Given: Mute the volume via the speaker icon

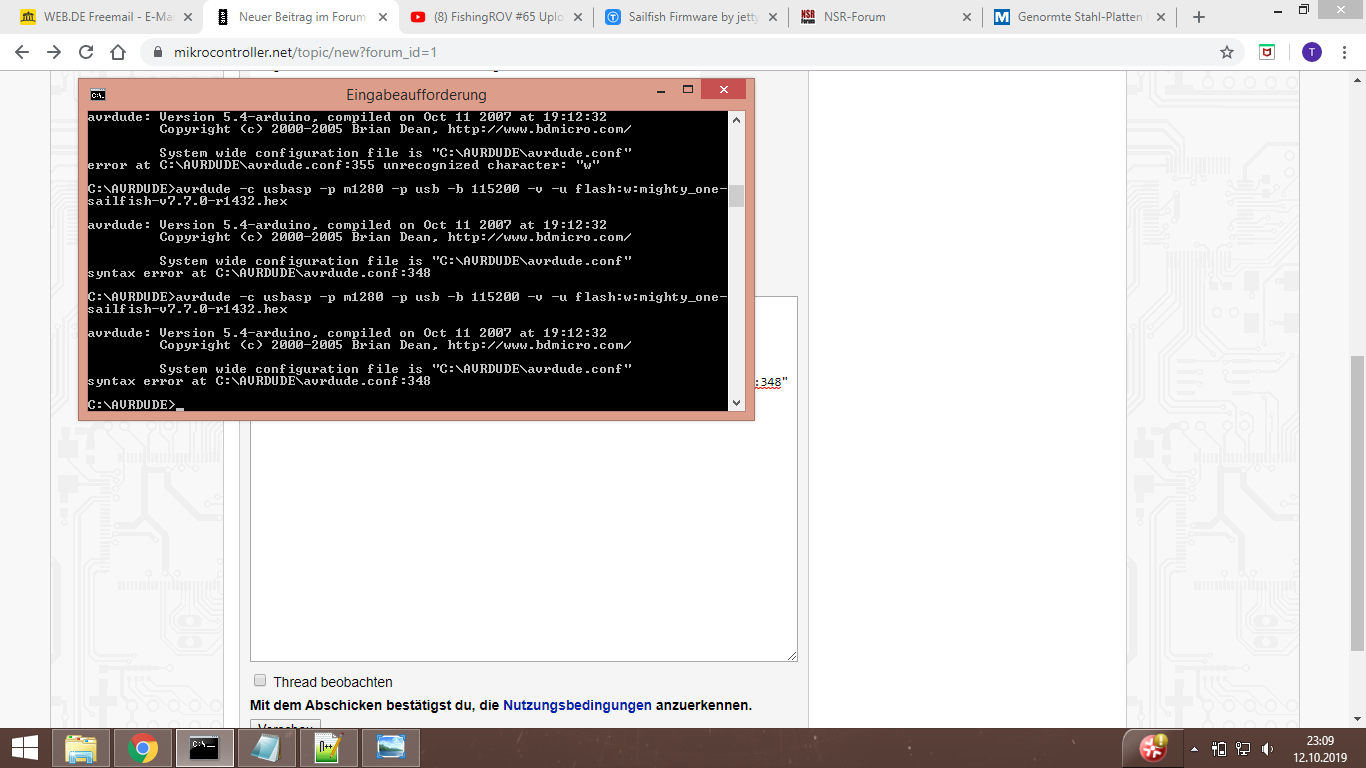Looking at the screenshot, I should [1266, 747].
